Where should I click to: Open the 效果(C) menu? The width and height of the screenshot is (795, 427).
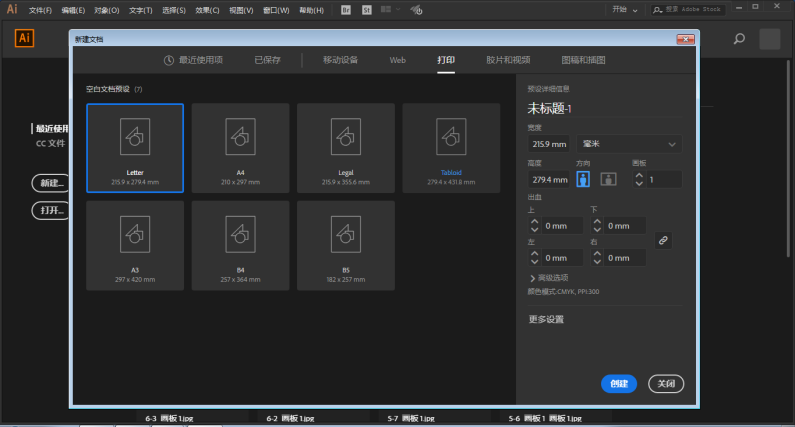(x=207, y=10)
